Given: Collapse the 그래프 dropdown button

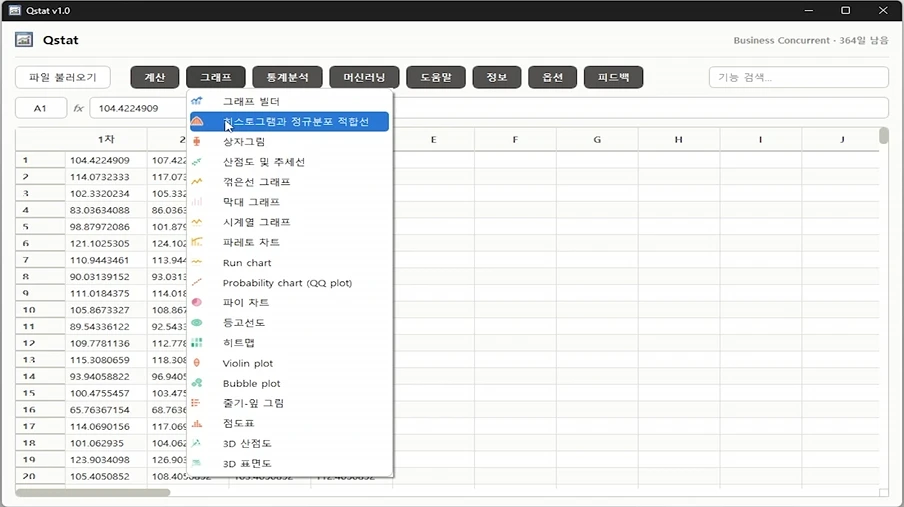Looking at the screenshot, I should 216,77.
